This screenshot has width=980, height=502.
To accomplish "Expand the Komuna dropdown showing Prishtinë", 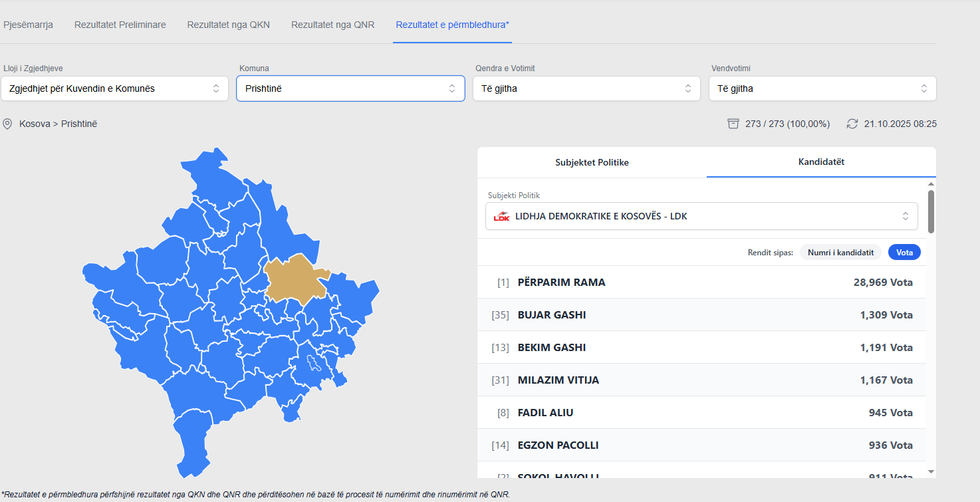I will click(349, 89).
